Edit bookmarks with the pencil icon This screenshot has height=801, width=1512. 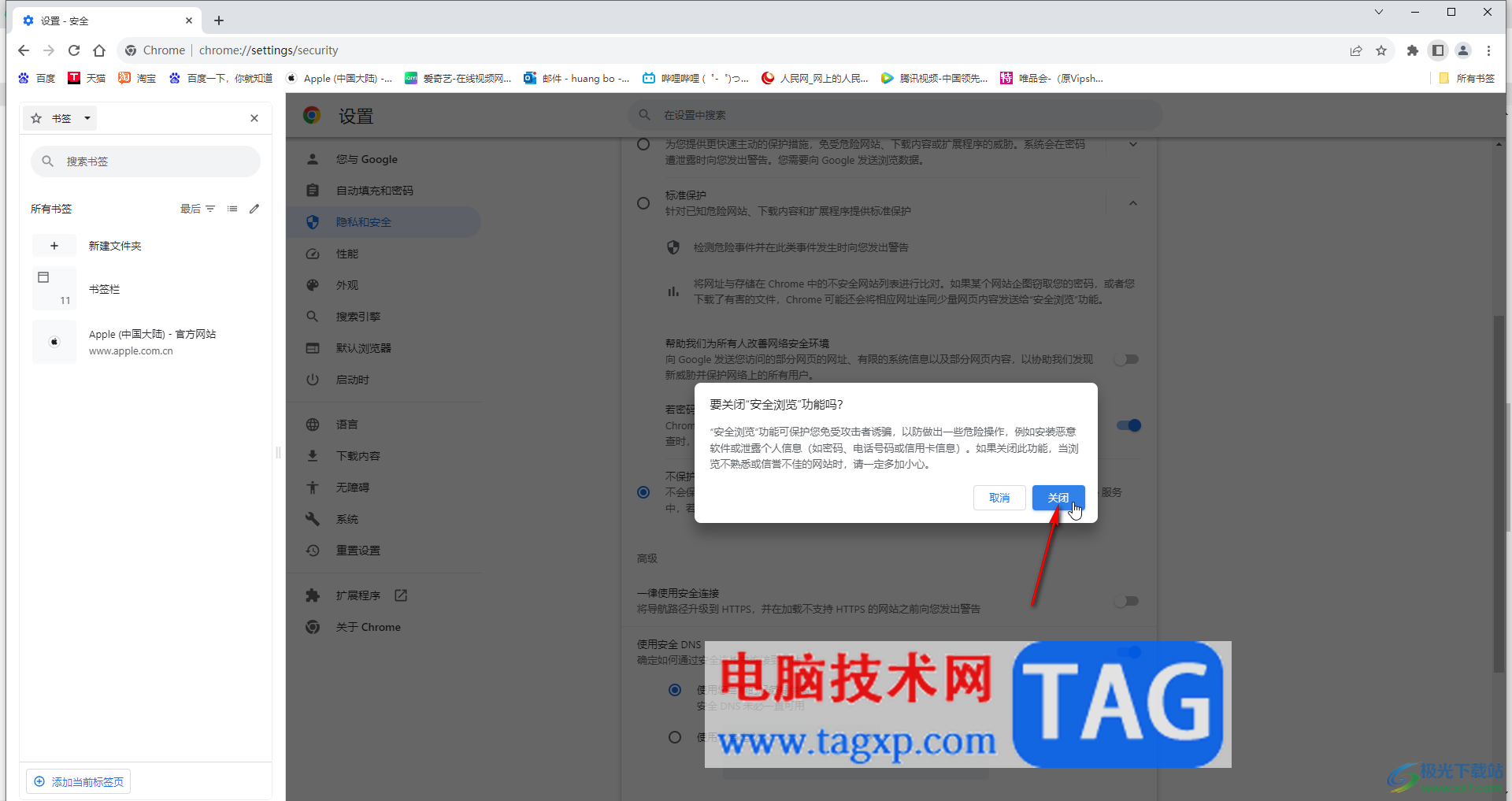tap(254, 209)
